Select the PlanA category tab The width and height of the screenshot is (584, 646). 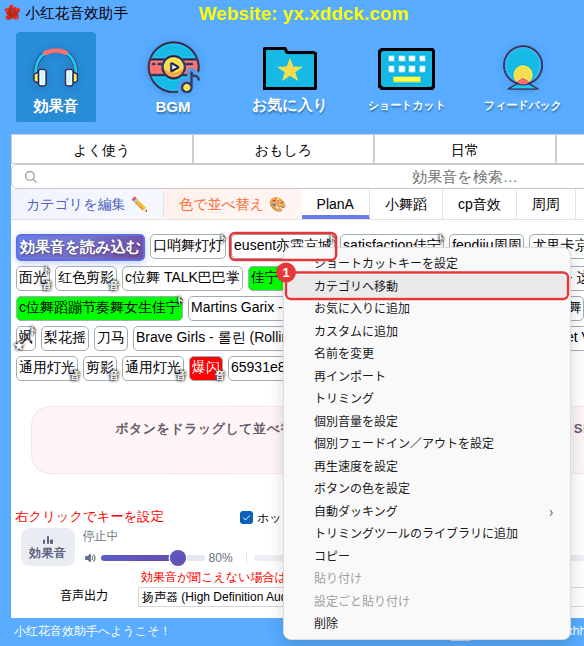[x=335, y=204]
